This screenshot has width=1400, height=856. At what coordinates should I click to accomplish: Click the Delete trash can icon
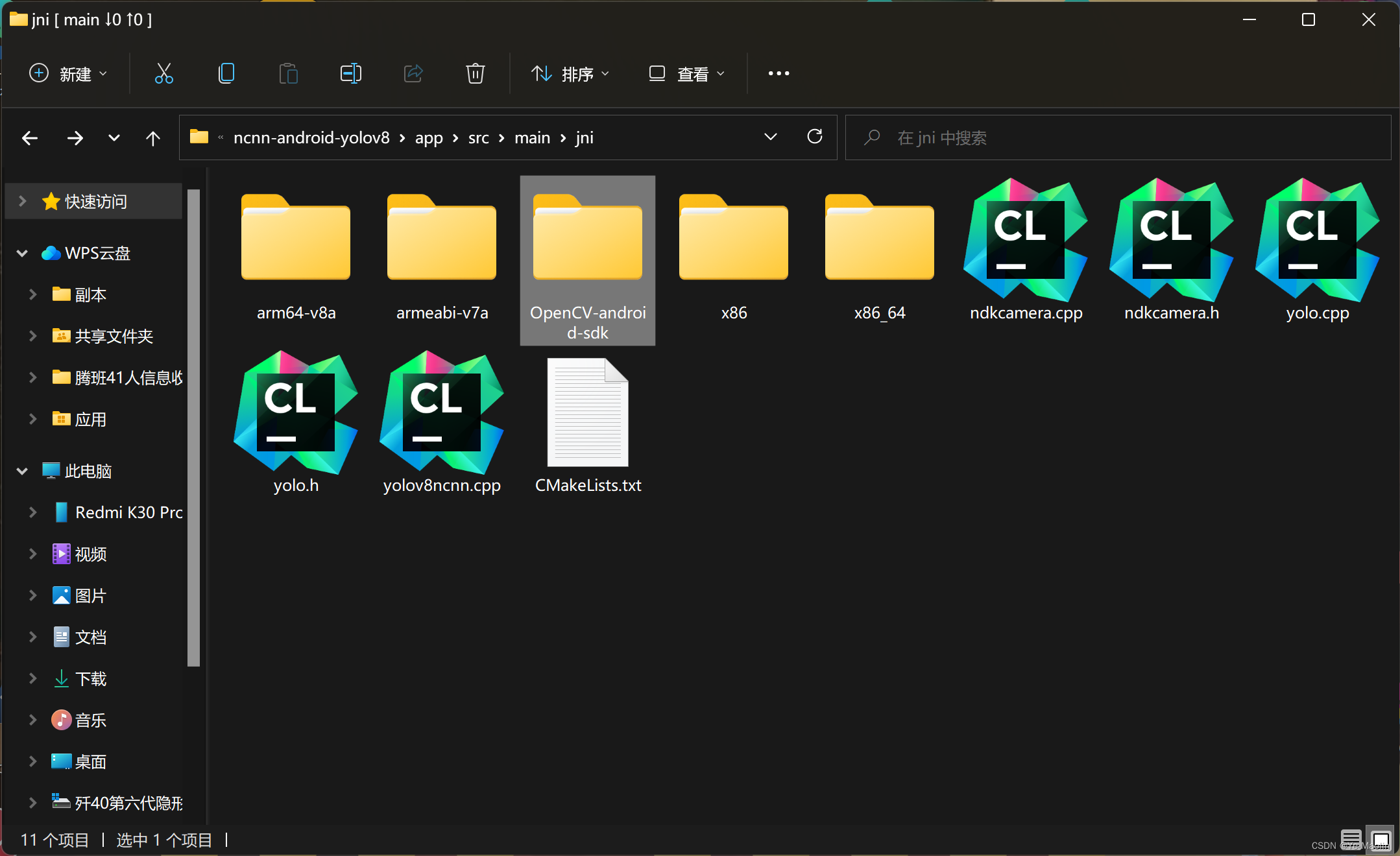(x=476, y=73)
